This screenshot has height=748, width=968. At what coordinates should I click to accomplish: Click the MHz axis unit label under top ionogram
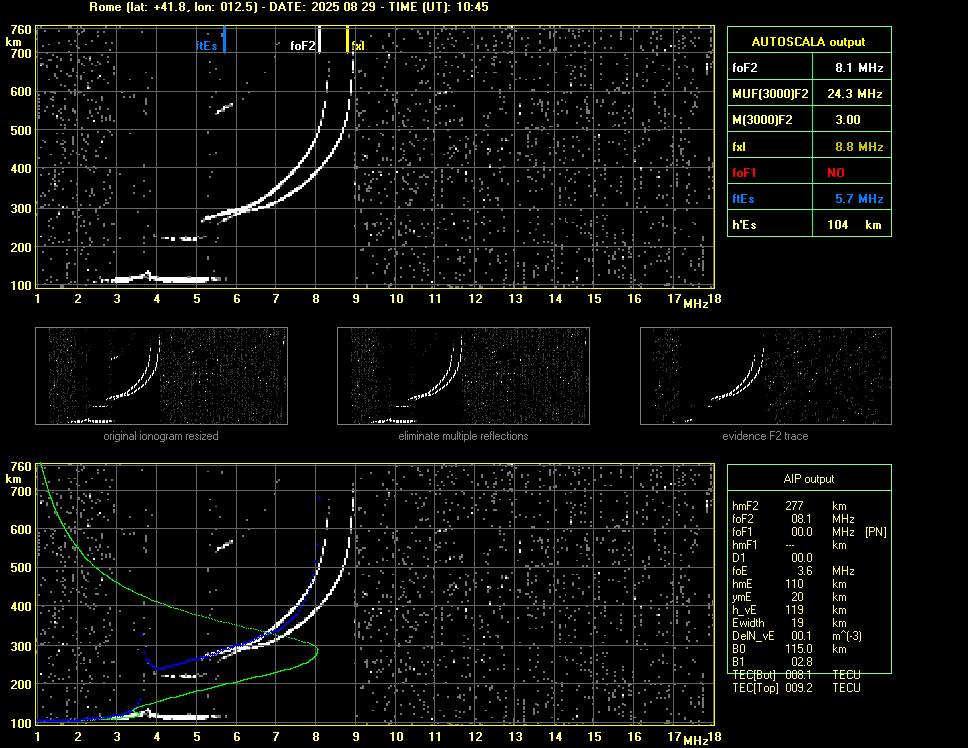[695, 304]
